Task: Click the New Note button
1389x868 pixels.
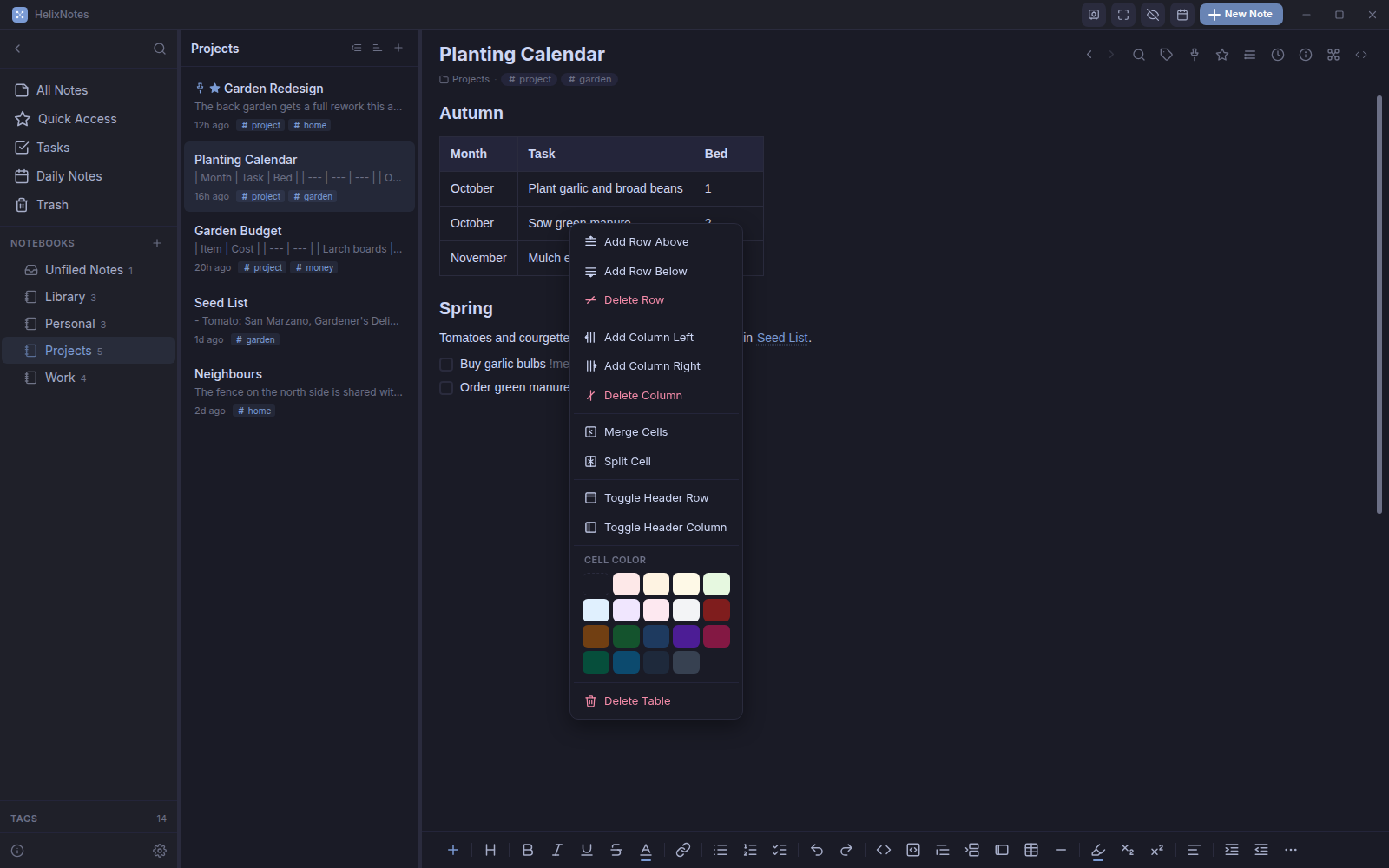Action: tap(1241, 15)
